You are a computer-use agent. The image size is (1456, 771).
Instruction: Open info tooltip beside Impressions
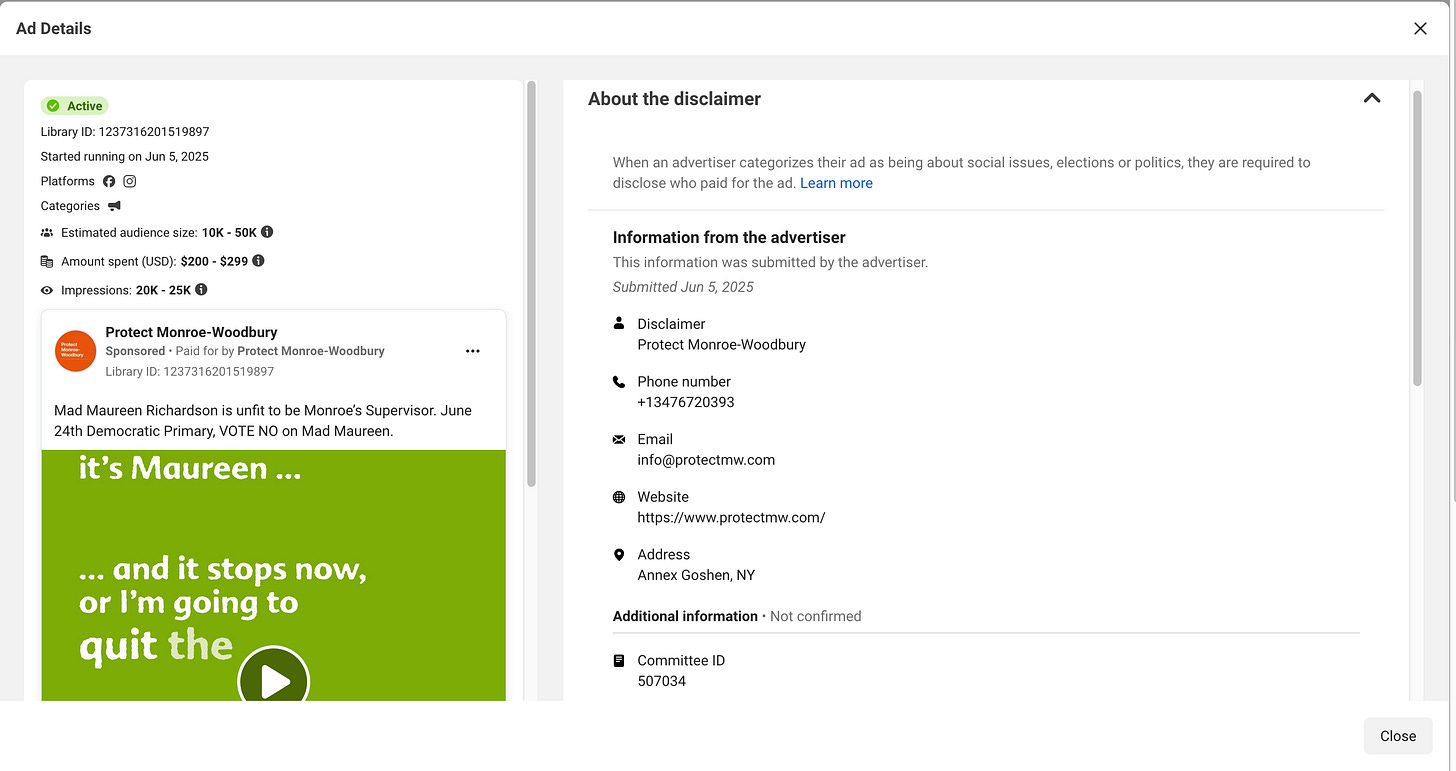click(201, 290)
